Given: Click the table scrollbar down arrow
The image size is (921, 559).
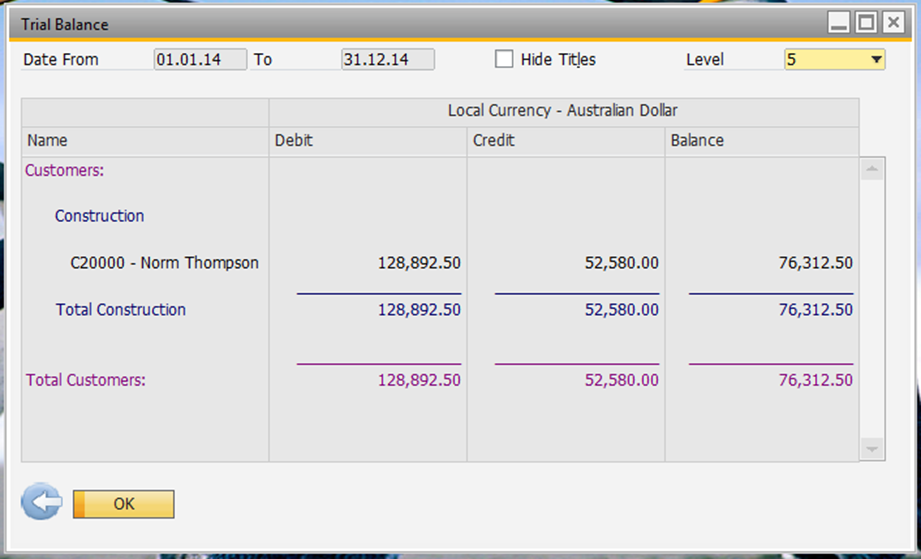Looking at the screenshot, I should pyautogui.click(x=872, y=450).
